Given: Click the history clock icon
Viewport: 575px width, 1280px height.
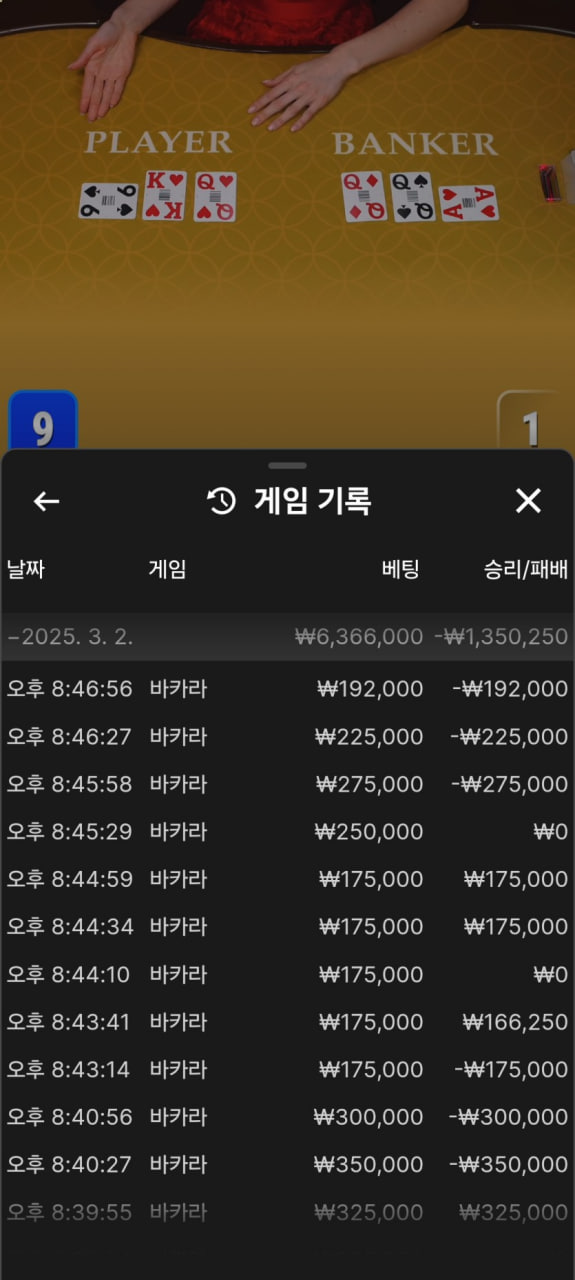Looking at the screenshot, I should coord(221,501).
